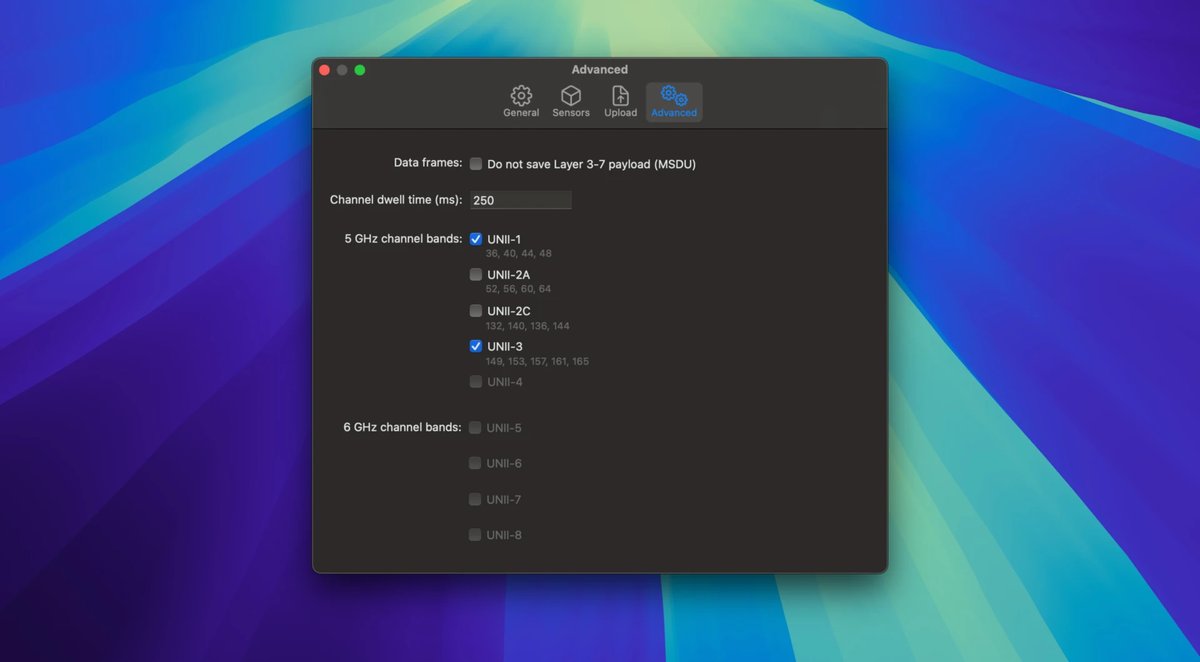This screenshot has height=662, width=1200.
Task: Click the UNII-3 channel list text
Action: 537,362
